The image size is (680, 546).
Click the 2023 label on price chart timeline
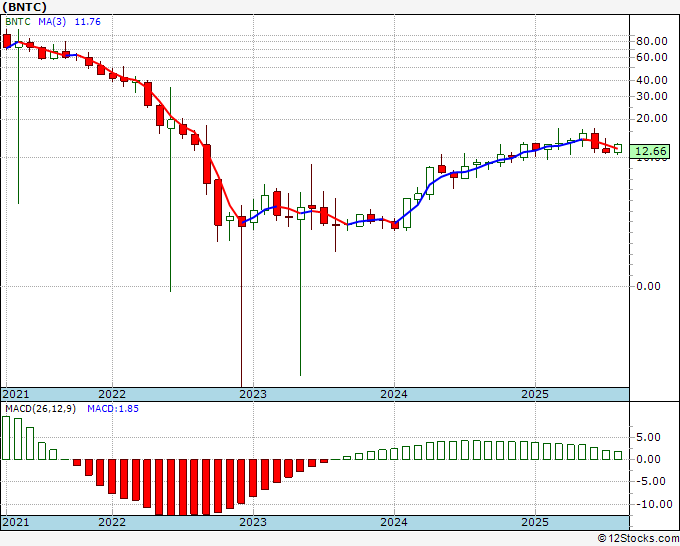tap(253, 394)
